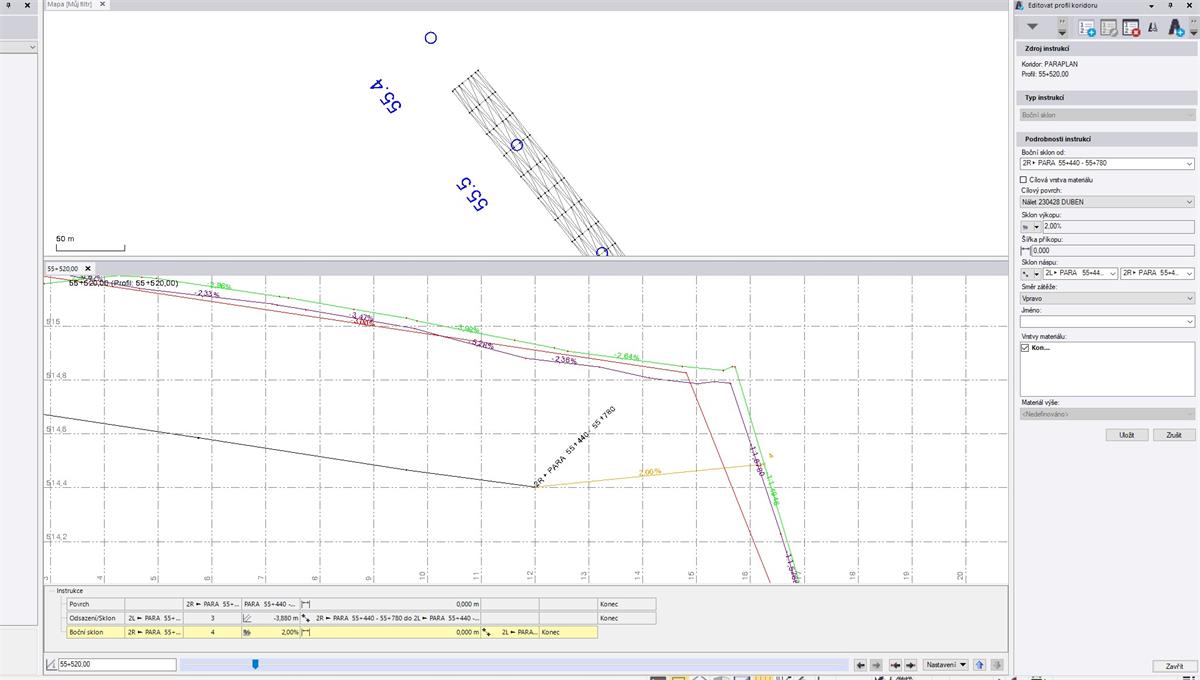This screenshot has height=680, width=1200.
Task: Open the Nastavení dropdown
Action: click(946, 665)
